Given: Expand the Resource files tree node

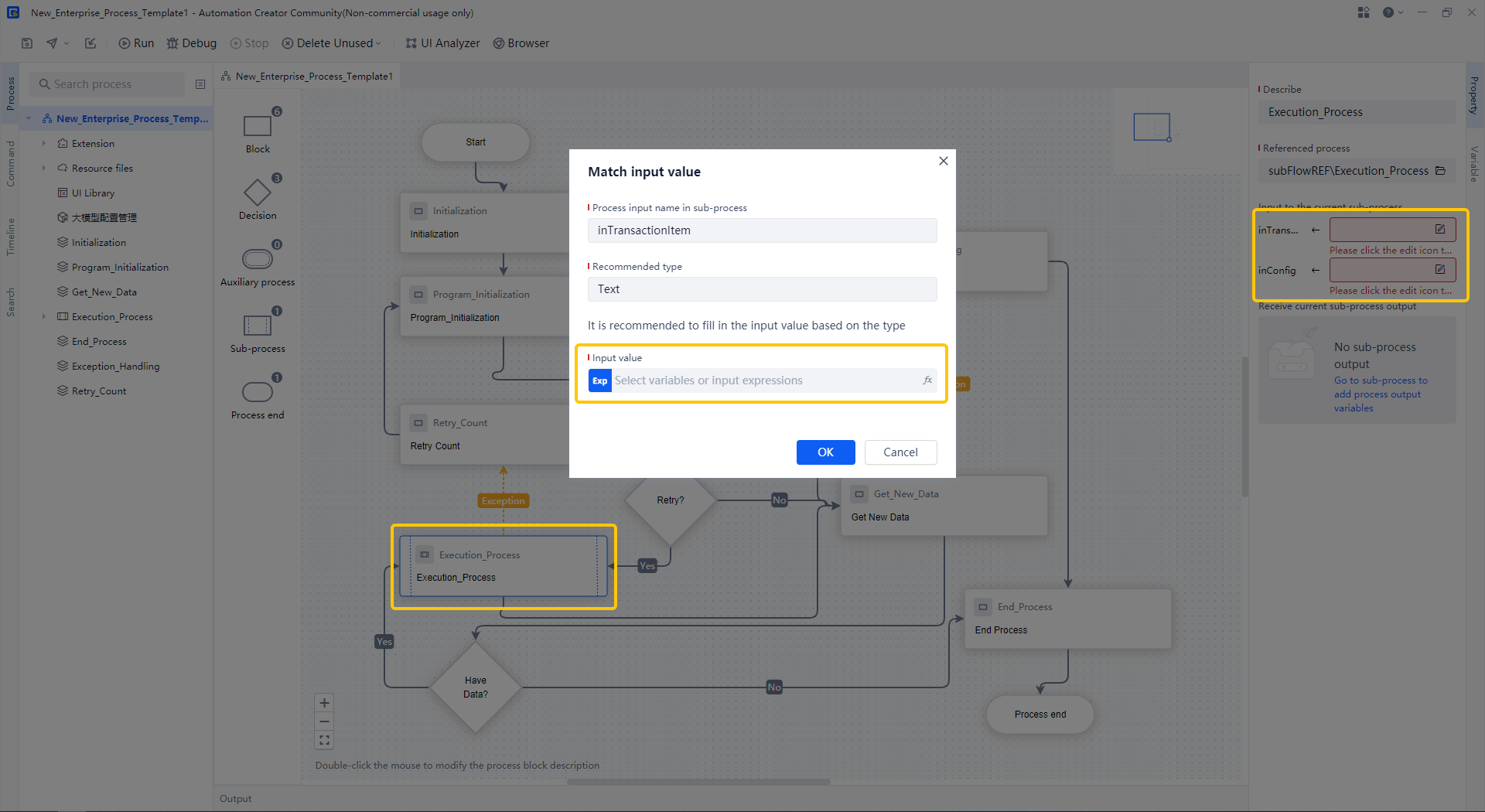Looking at the screenshot, I should (x=44, y=168).
